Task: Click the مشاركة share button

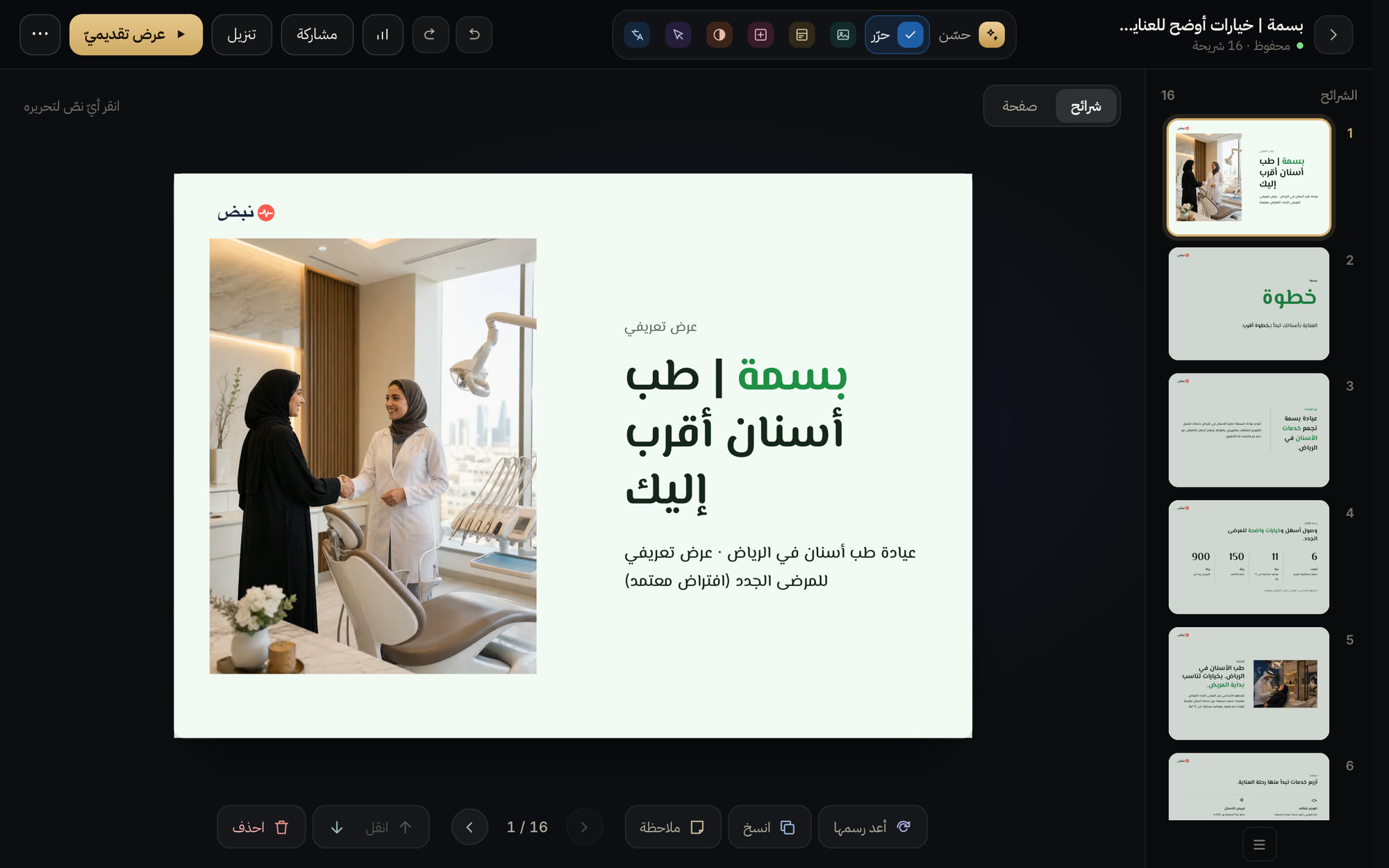Action: pos(317,35)
